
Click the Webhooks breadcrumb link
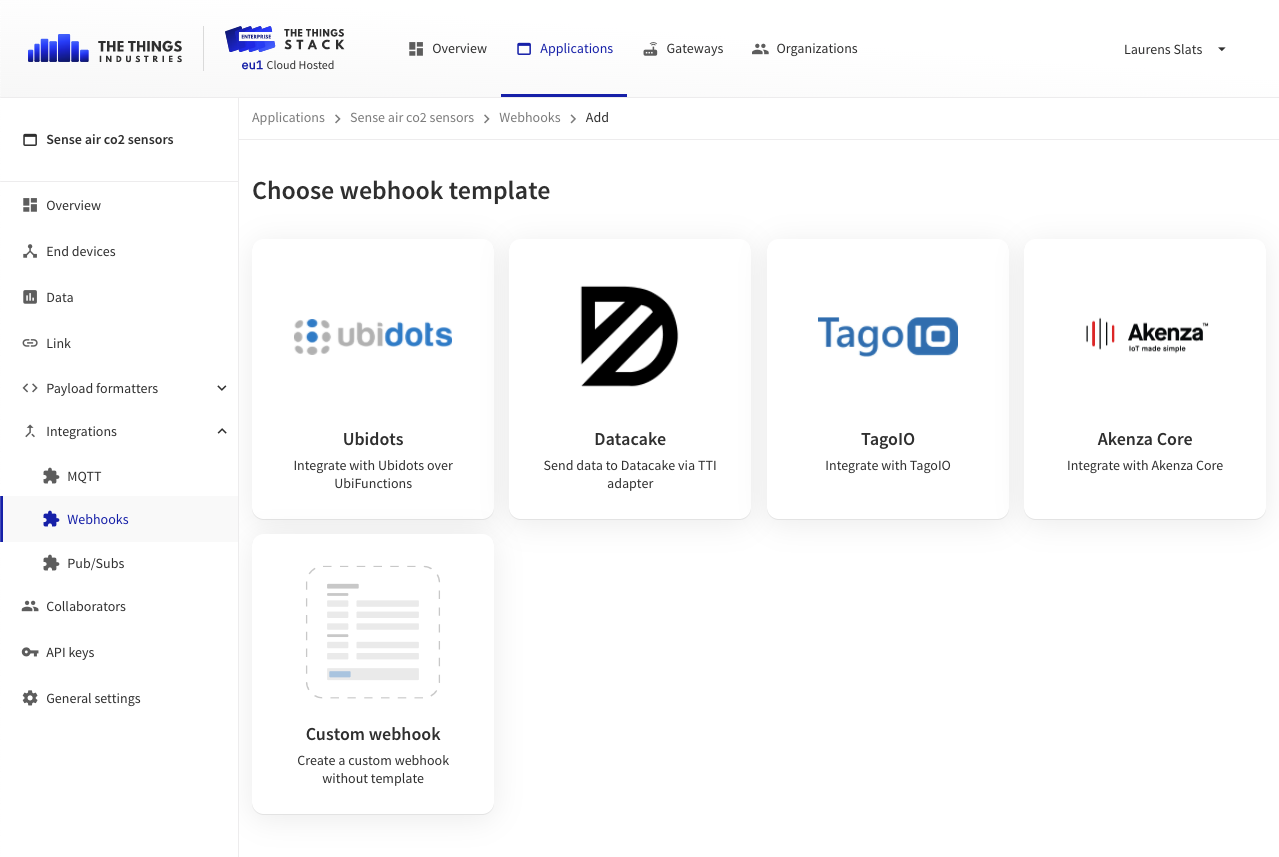coord(530,118)
